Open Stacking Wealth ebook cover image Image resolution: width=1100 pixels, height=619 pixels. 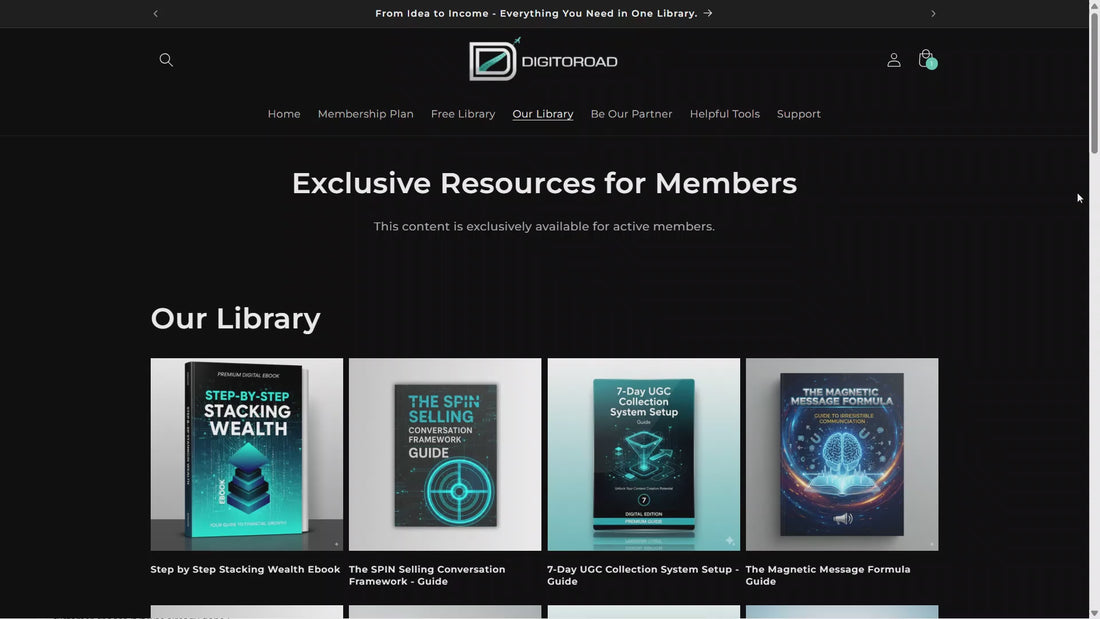[x=247, y=454]
